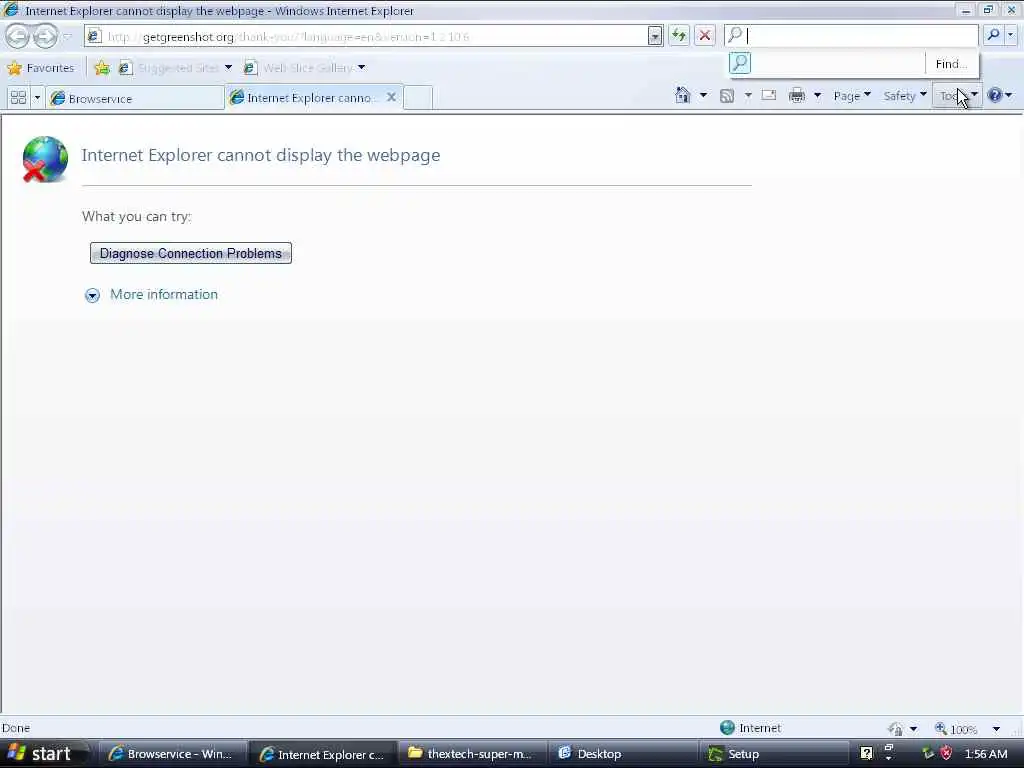Open thextech-super-m... folder from taskbar
Screen dimensions: 1024x768
click(472, 754)
